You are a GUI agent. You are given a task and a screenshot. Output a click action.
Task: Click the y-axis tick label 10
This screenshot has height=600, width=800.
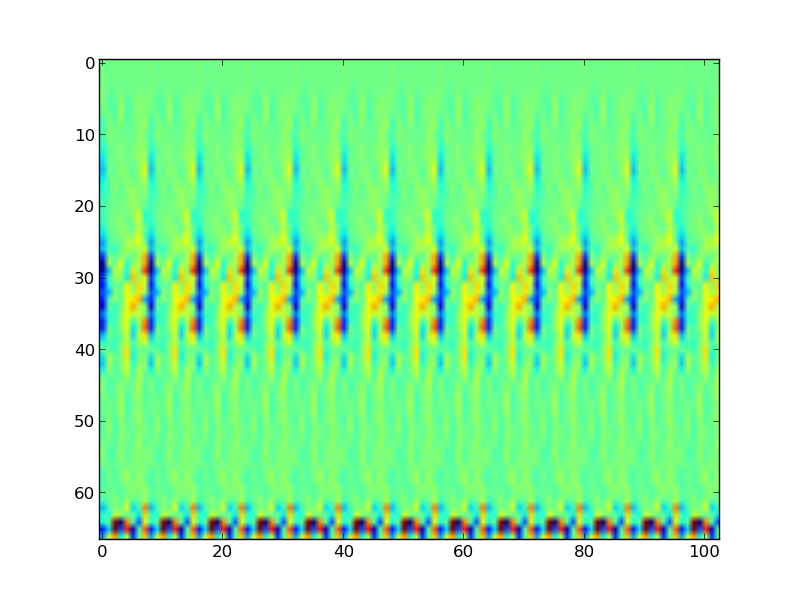tap(85, 135)
